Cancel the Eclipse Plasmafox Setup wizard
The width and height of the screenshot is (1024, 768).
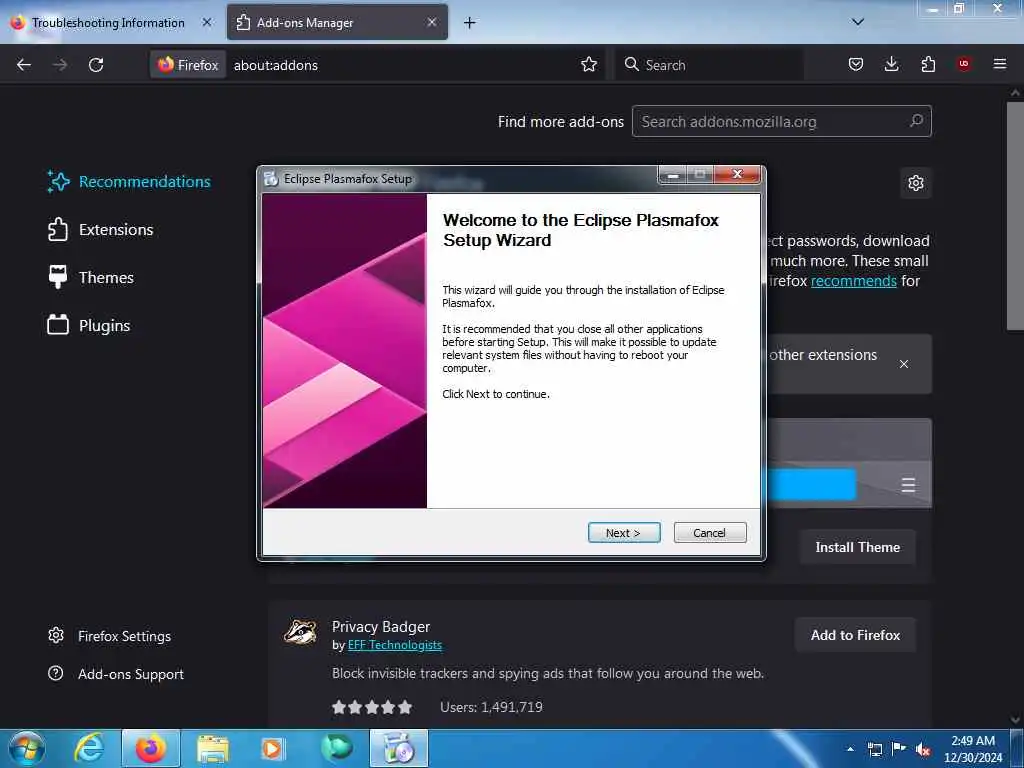(x=710, y=533)
